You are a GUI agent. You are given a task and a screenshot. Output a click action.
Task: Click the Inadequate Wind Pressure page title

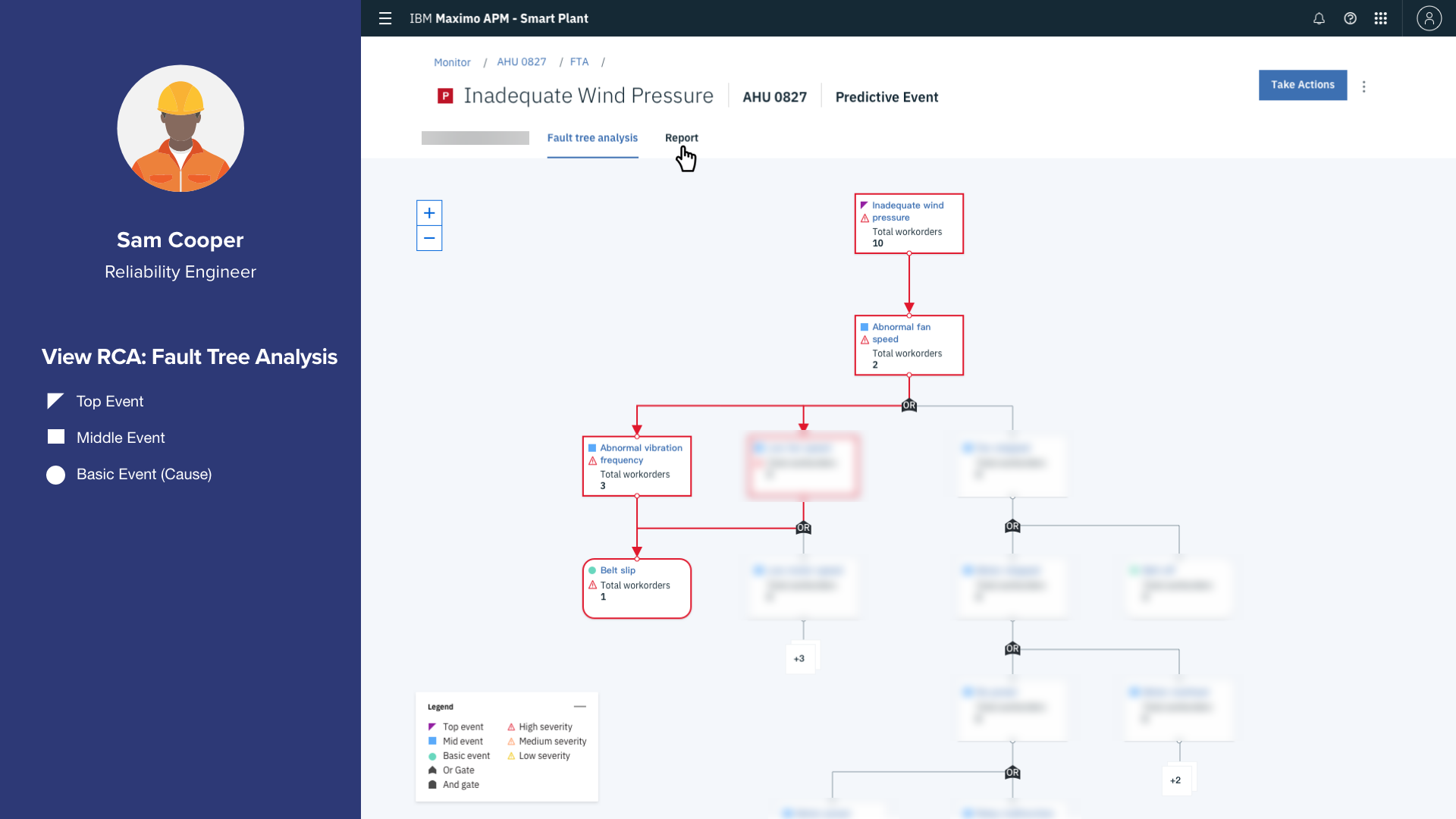(588, 96)
